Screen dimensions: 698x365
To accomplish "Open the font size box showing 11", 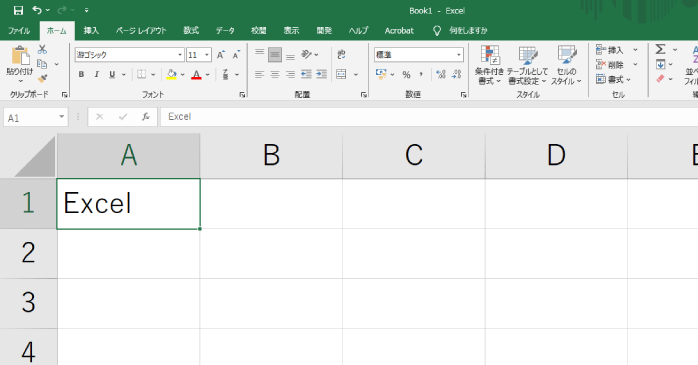I will coord(199,55).
